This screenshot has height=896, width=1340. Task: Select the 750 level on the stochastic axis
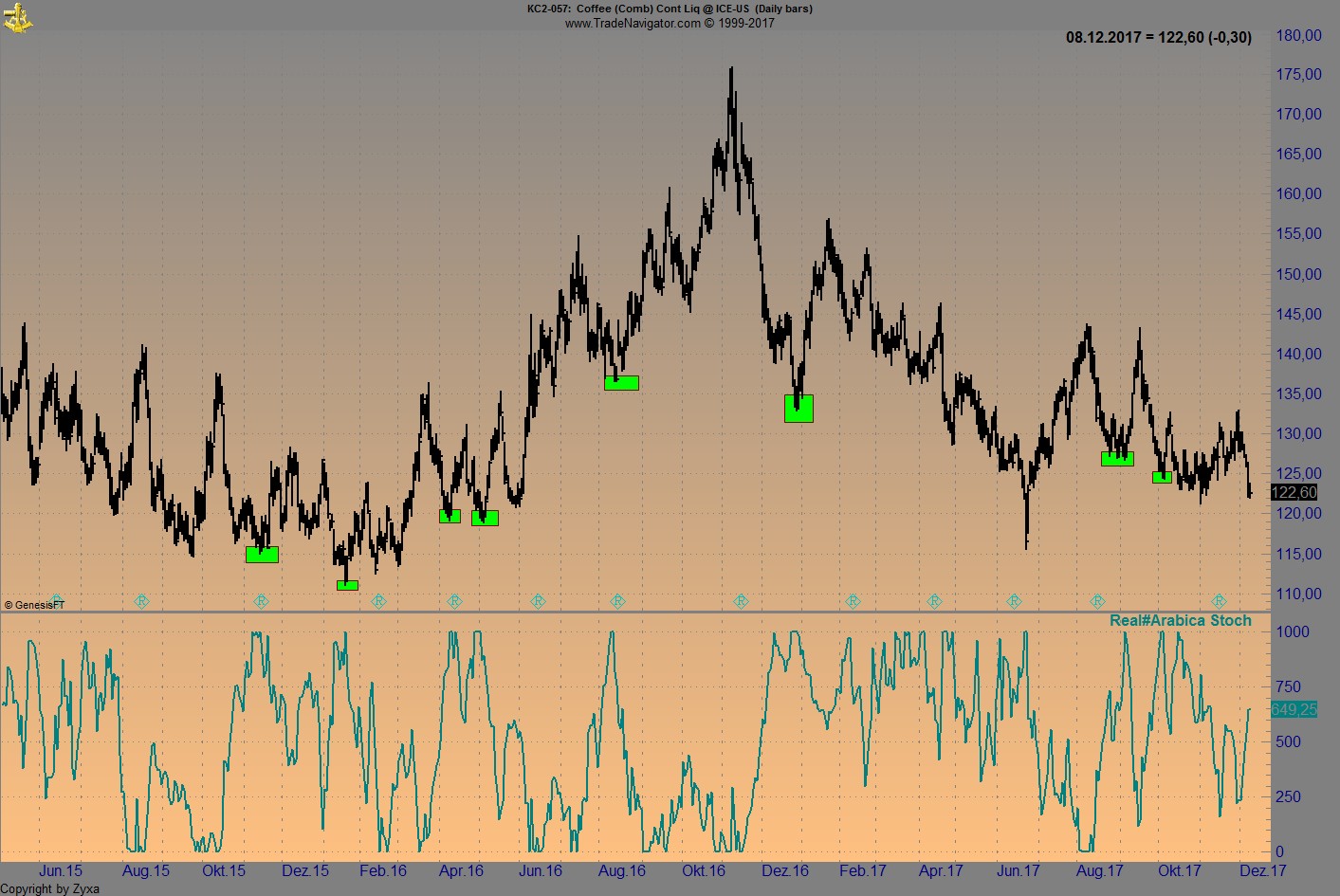click(x=1289, y=686)
